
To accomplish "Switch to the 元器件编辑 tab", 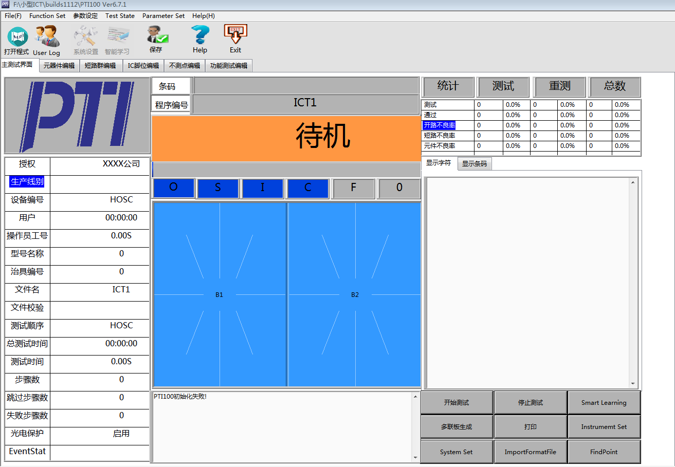I will coord(59,66).
